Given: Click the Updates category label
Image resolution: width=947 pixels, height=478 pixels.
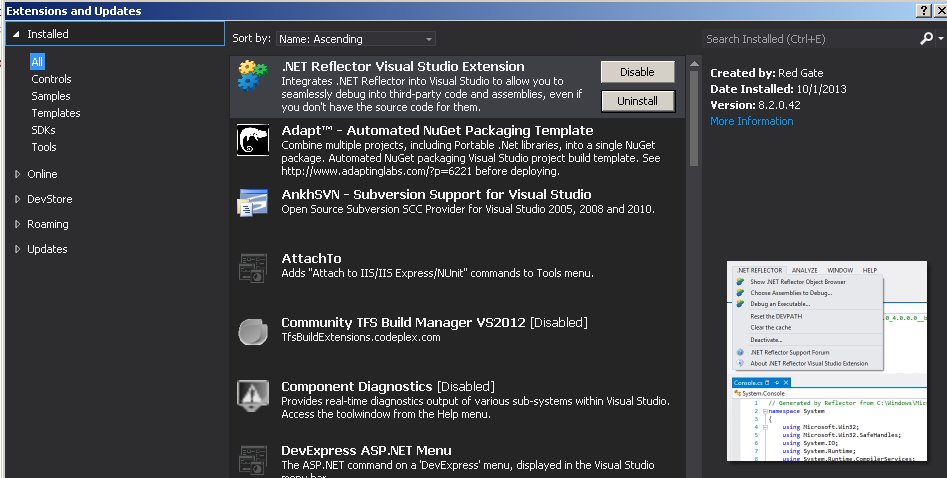Looking at the screenshot, I should coord(47,249).
